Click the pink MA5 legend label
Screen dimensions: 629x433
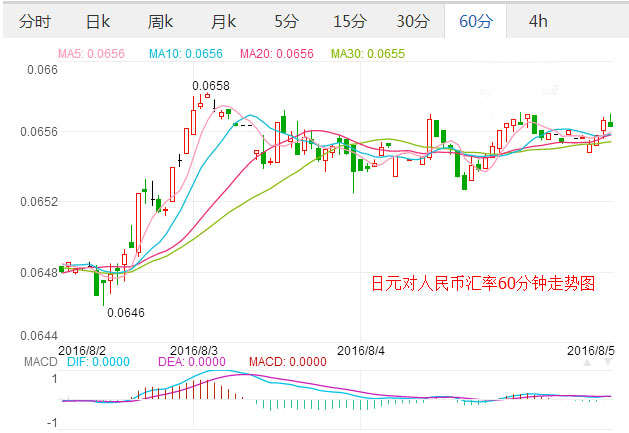coord(91,54)
